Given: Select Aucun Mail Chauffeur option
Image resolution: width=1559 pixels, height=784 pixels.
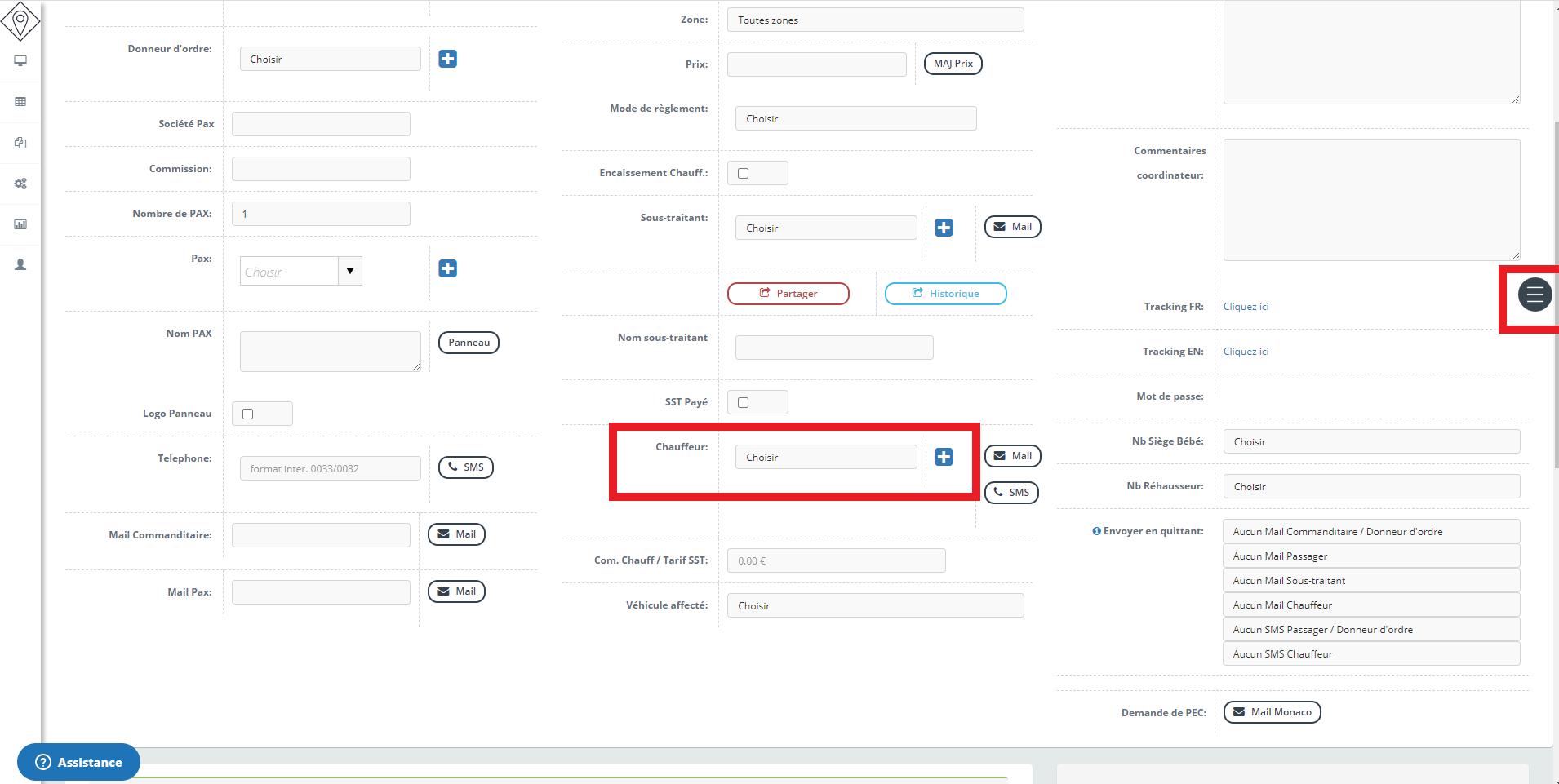Looking at the screenshot, I should pos(1370,605).
